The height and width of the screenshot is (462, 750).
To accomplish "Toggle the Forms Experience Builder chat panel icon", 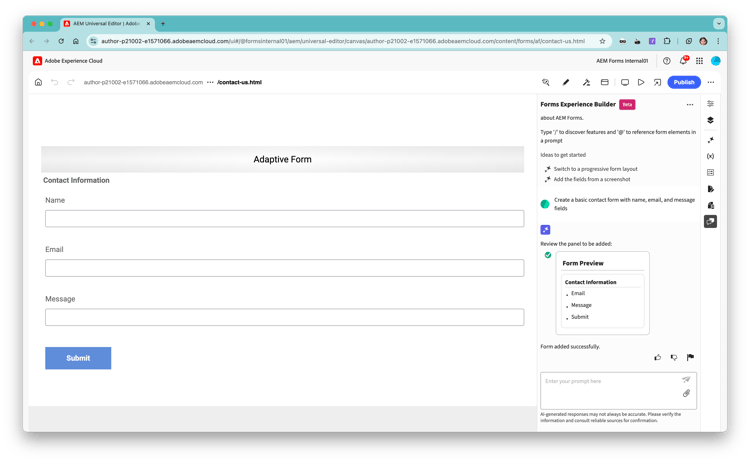I will click(x=710, y=221).
